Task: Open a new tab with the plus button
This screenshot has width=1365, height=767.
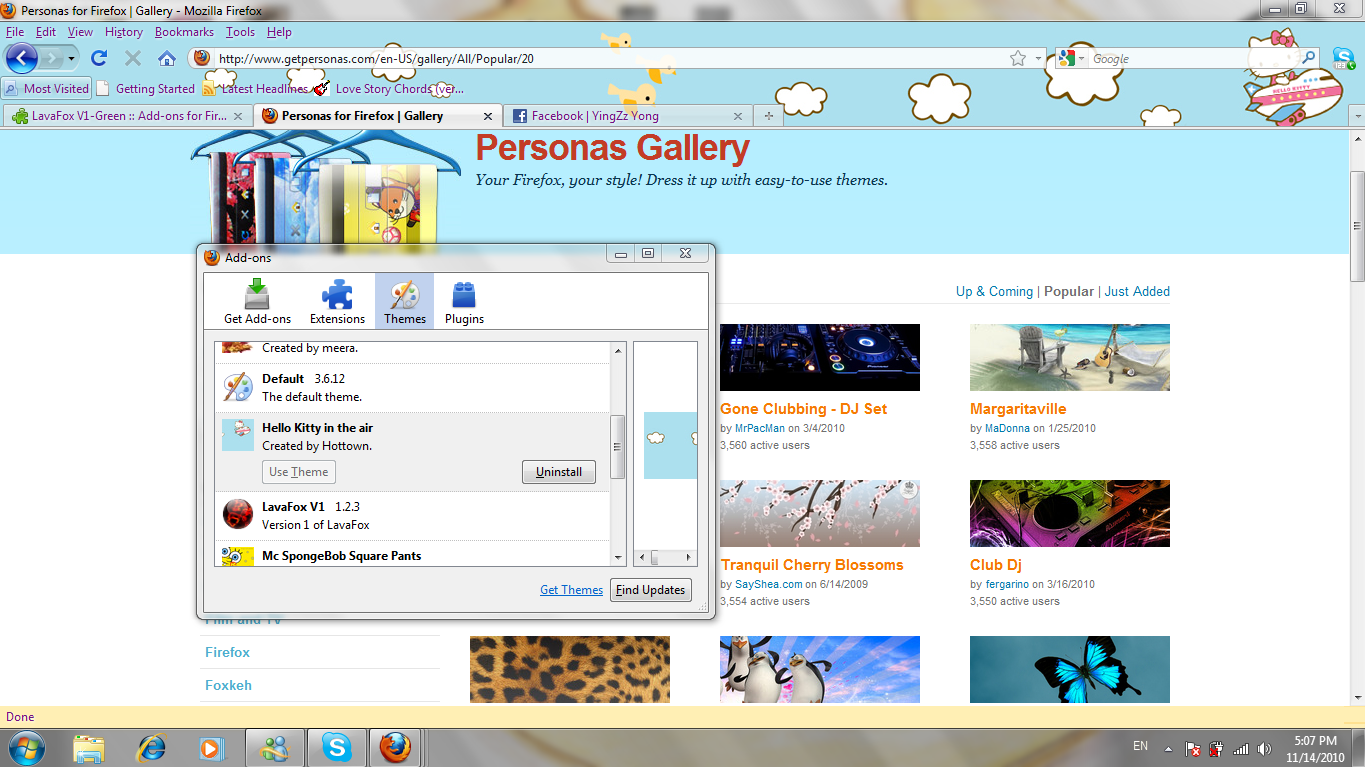Action: [768, 116]
